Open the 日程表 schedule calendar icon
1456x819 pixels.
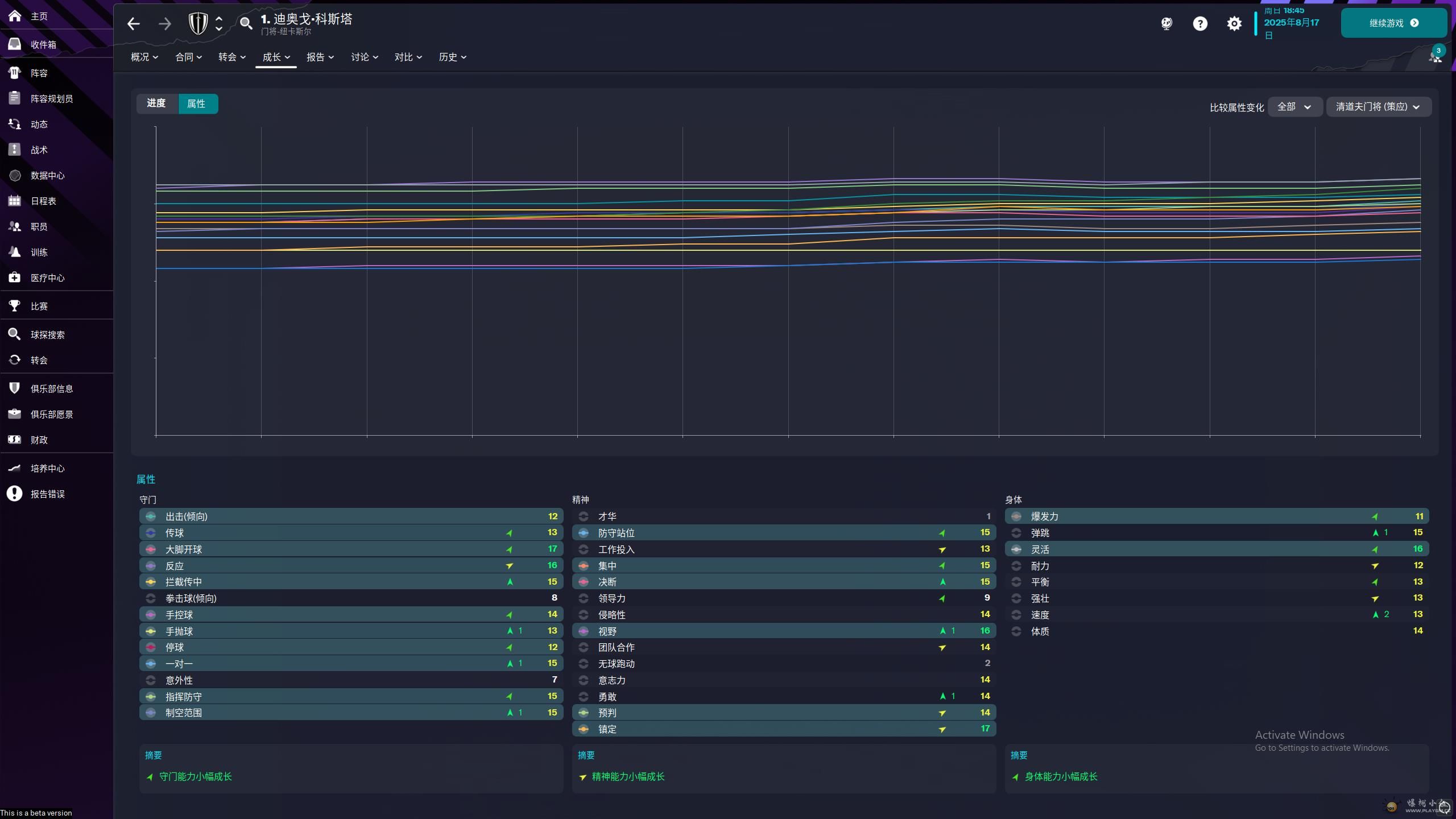15,201
